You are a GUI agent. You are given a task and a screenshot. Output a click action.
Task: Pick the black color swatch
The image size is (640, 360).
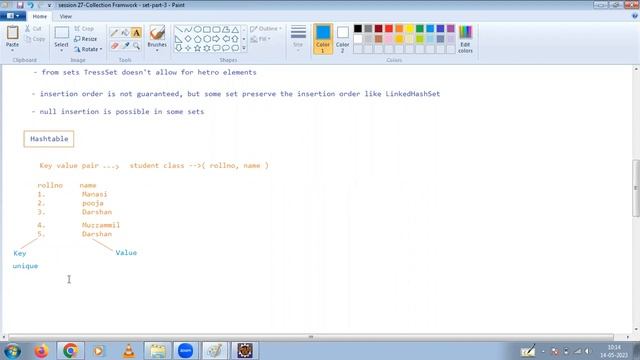[x=358, y=28]
